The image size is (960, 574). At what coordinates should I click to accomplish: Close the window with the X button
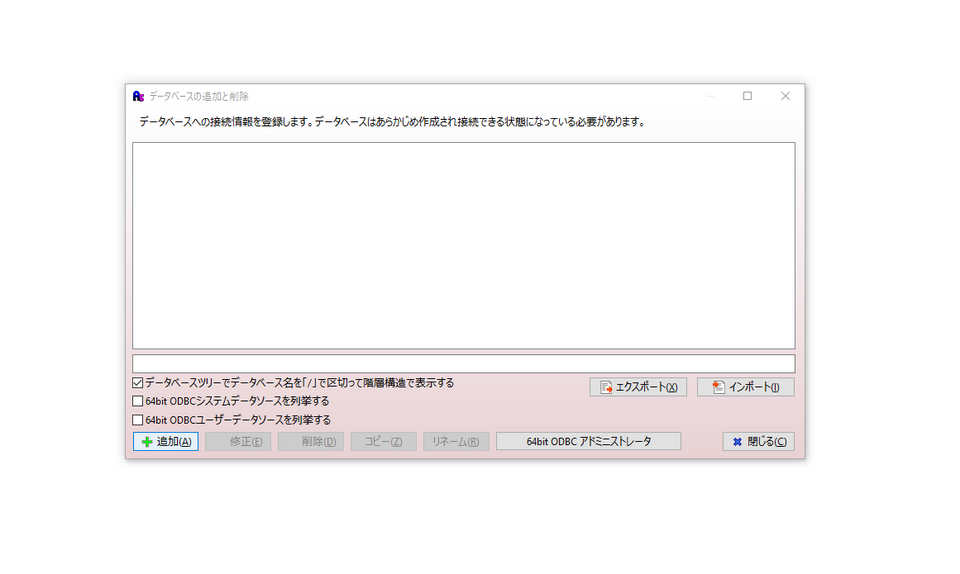[786, 96]
